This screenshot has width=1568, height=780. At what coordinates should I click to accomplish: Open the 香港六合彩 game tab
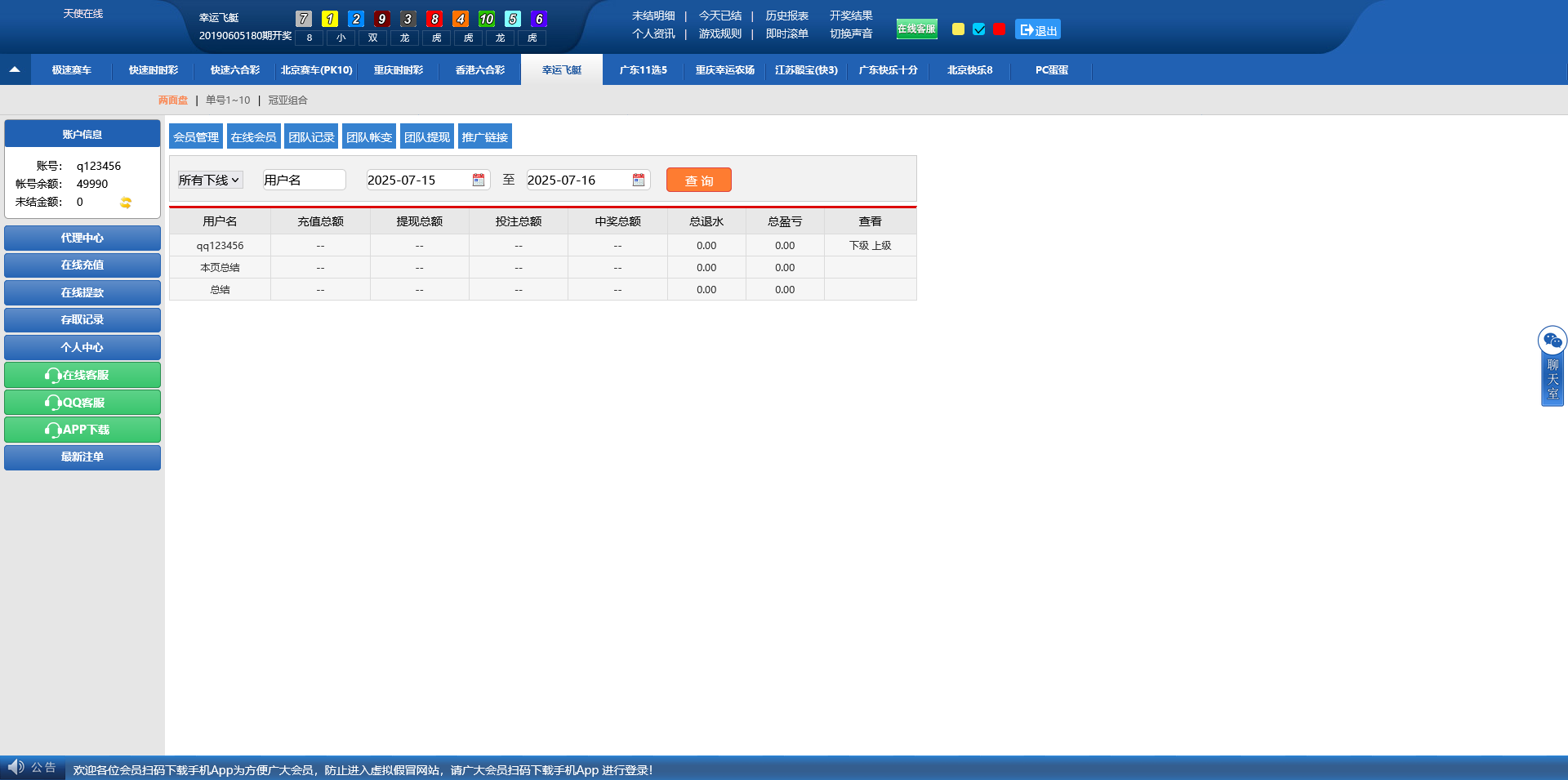pyautogui.click(x=480, y=70)
